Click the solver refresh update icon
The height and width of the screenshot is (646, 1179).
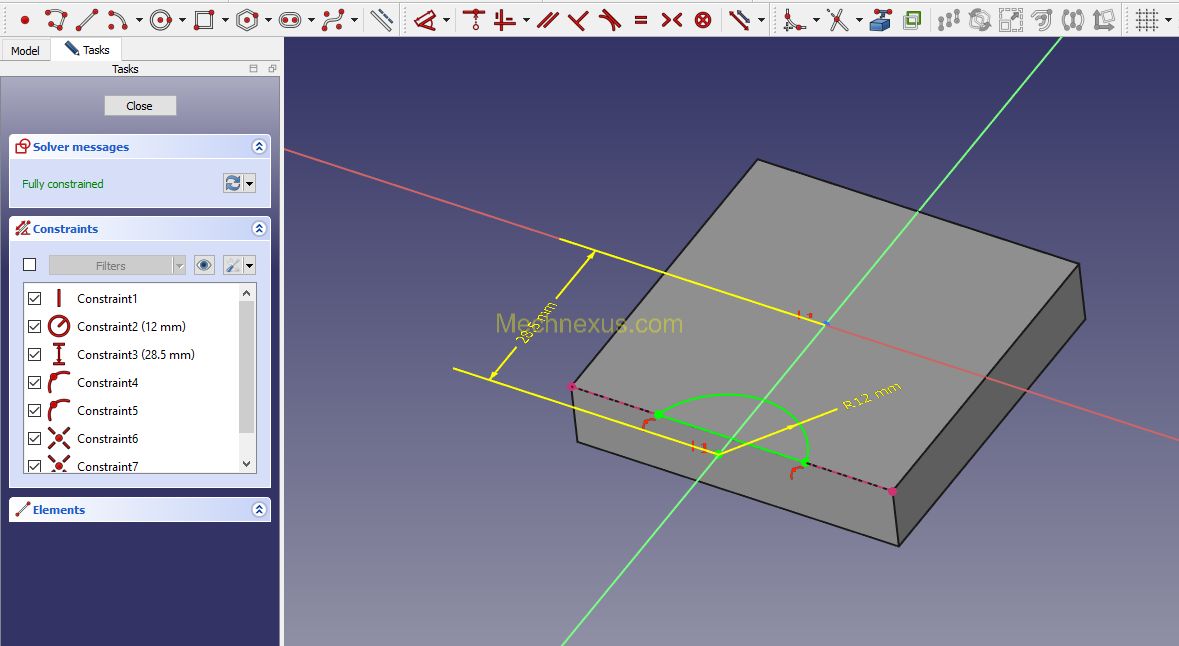point(233,183)
